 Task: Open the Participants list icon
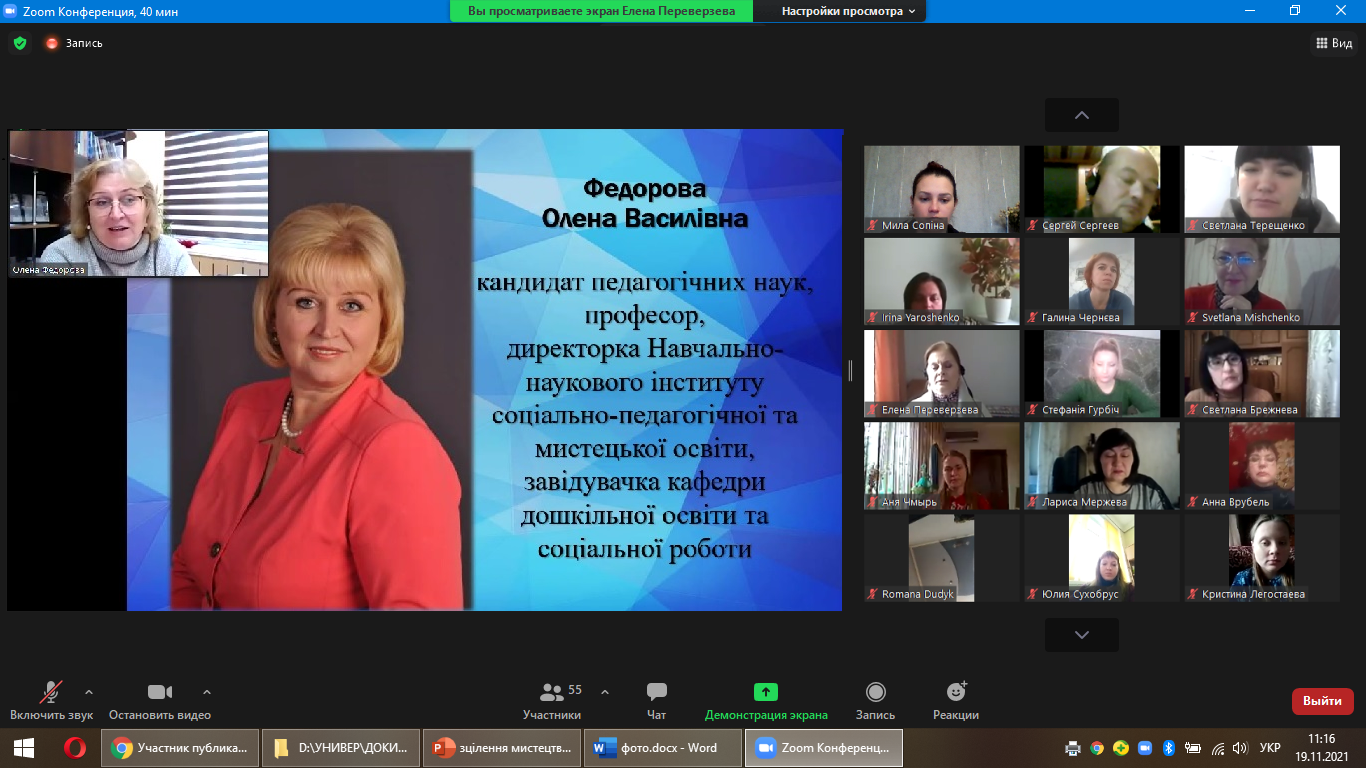click(551, 692)
